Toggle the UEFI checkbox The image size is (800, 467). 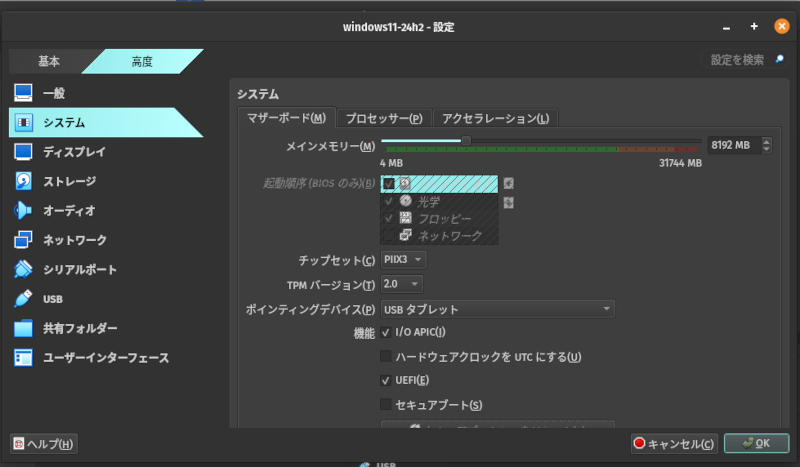(x=386, y=381)
